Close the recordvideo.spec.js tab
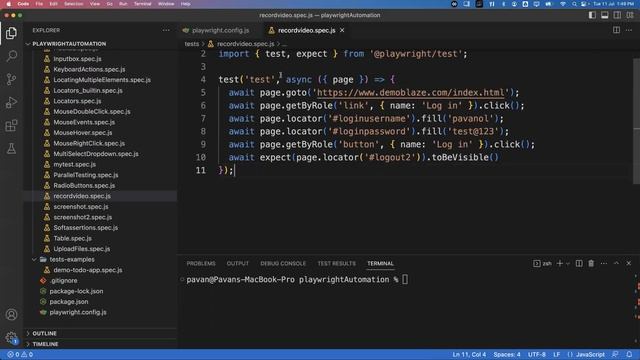This screenshot has height=360, width=640. click(342, 30)
